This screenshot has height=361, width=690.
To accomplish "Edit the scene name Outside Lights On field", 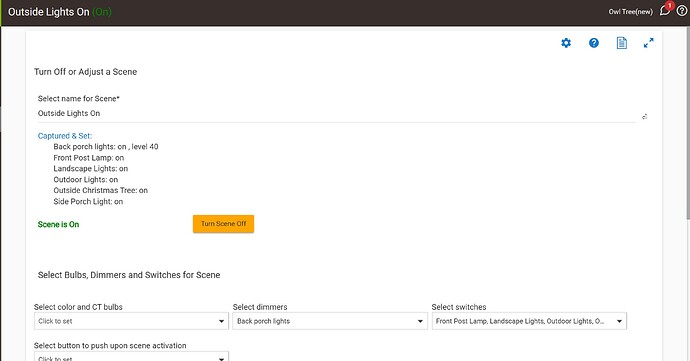I will pyautogui.click(x=336, y=113).
